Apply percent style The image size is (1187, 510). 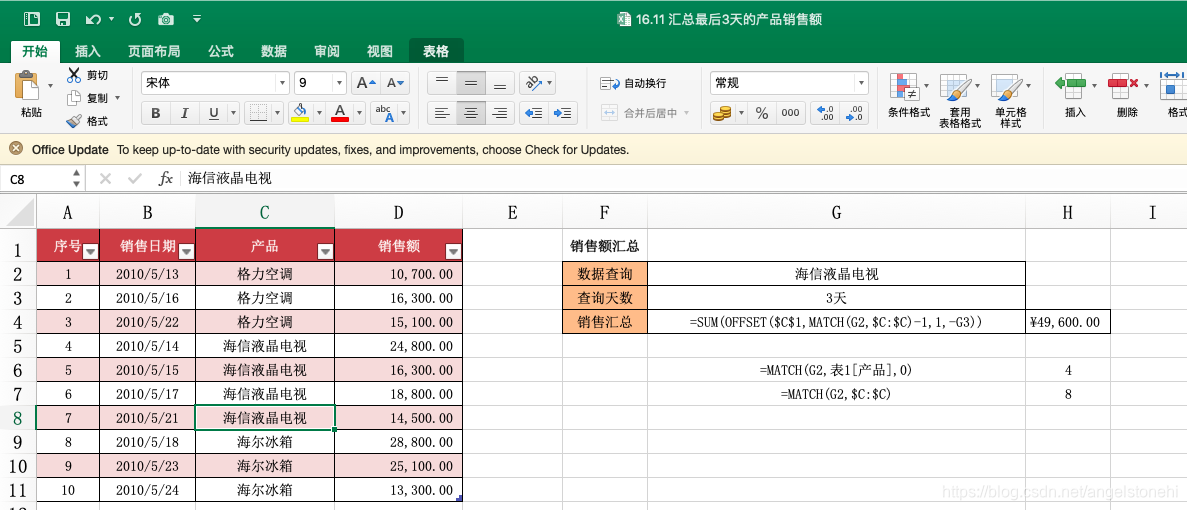762,114
